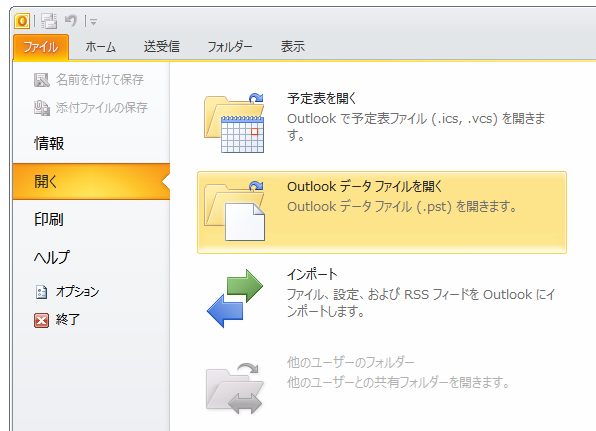The height and width of the screenshot is (431, 596).
Task: Click the Send/Receive all folders quick access icon
Action: pyautogui.click(x=49, y=21)
